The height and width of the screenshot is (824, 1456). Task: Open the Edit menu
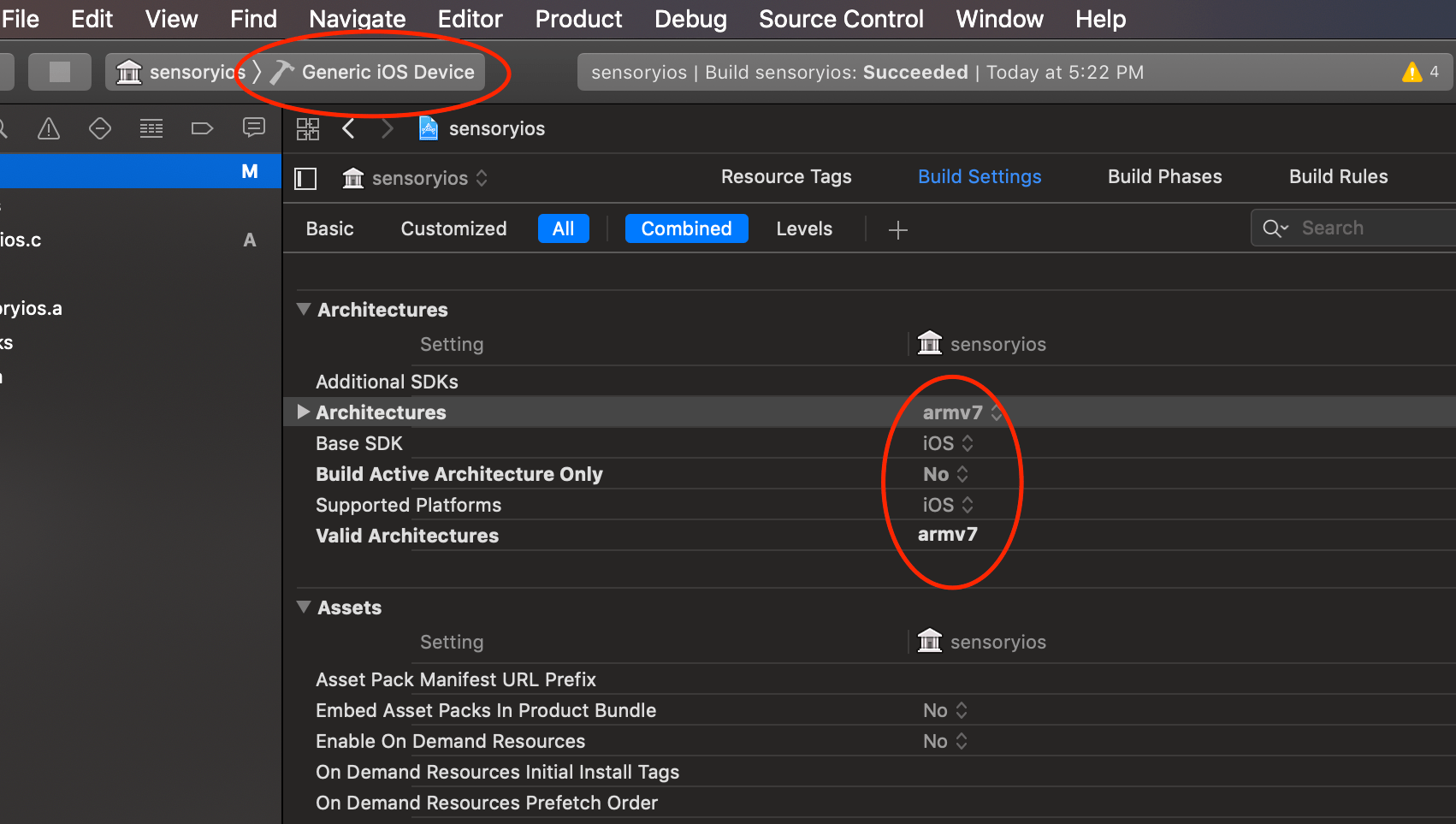point(92,19)
